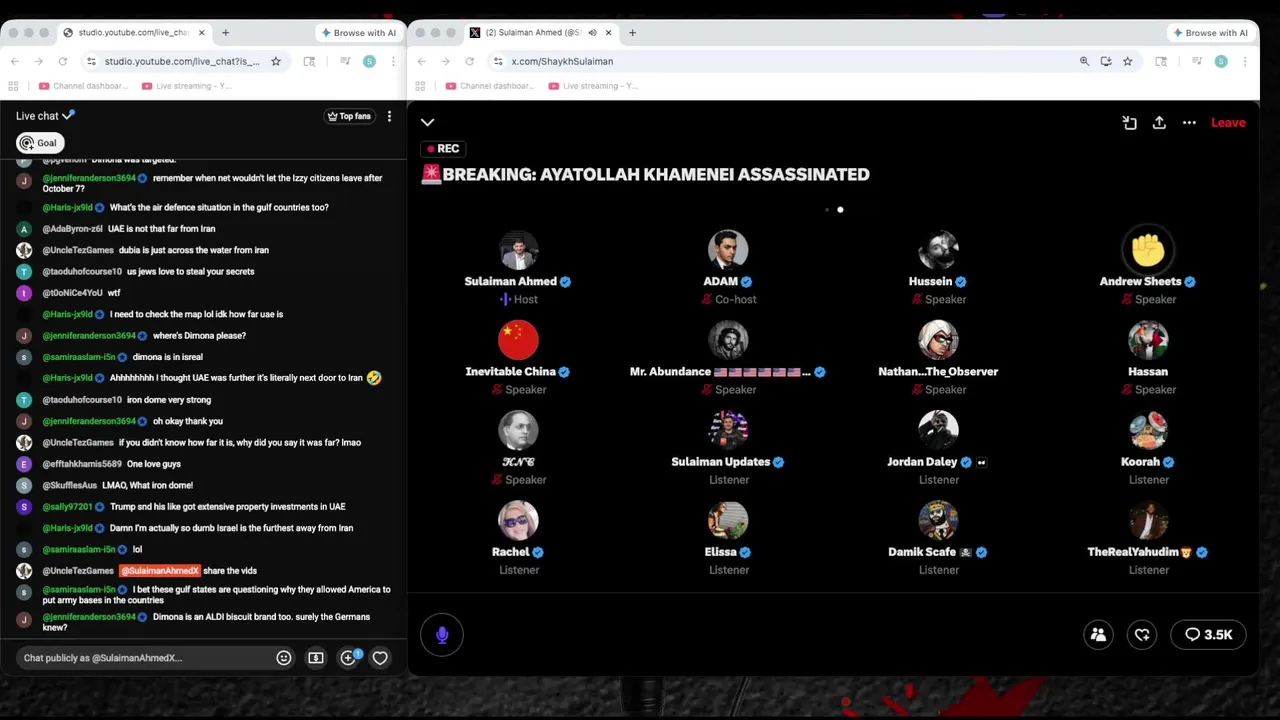Open Andrew Sheets raised-fist avatar
Image resolution: width=1280 pixels, height=720 pixels.
point(1148,250)
